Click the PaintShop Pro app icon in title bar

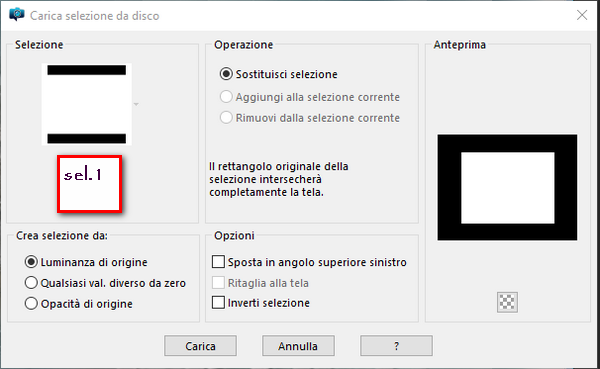pyautogui.click(x=16, y=15)
